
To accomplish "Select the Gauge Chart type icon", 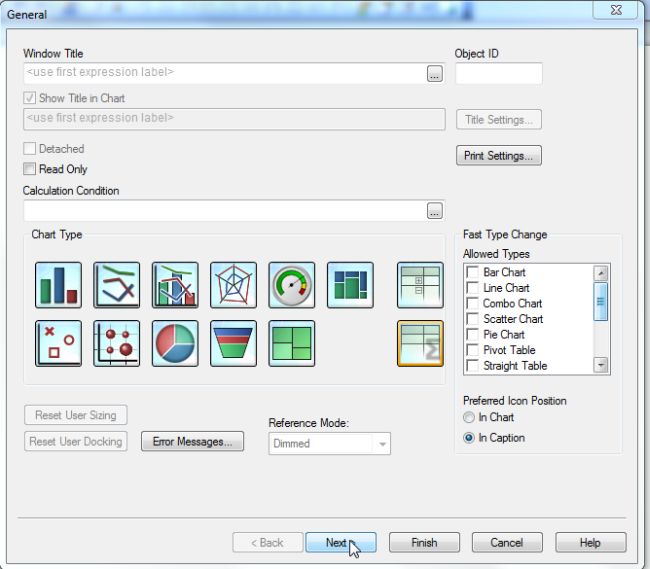I will [x=292, y=285].
